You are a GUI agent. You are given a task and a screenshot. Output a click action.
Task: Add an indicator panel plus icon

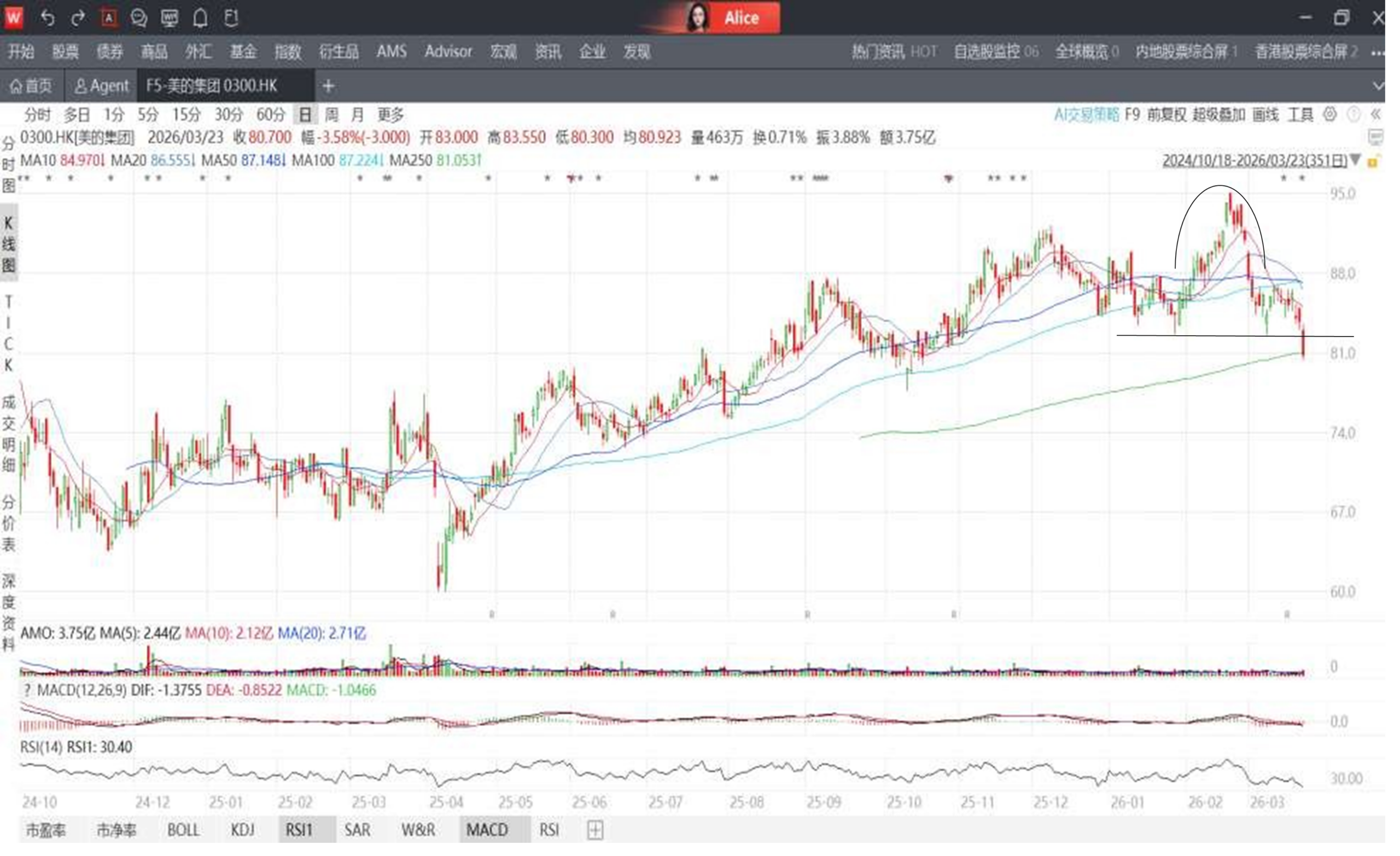pos(594,830)
